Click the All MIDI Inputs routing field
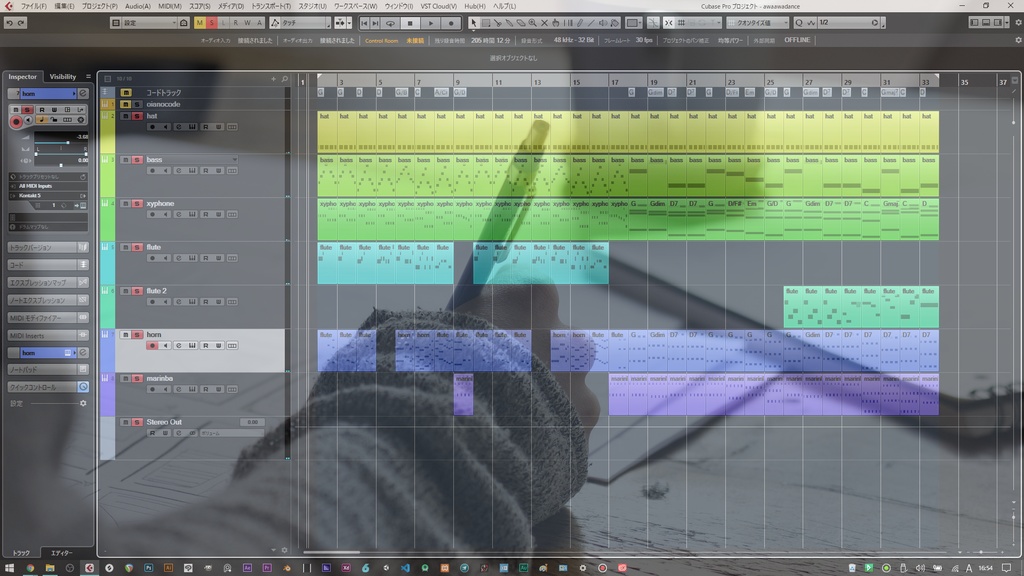 click(48, 186)
